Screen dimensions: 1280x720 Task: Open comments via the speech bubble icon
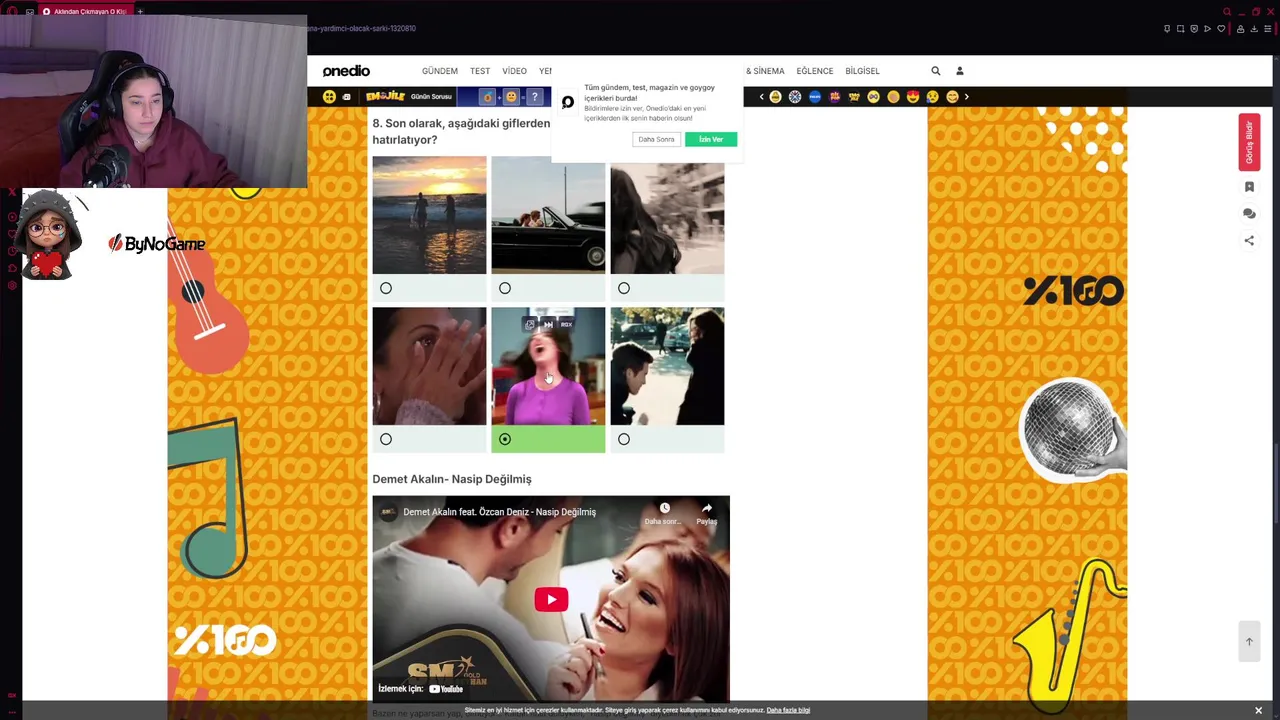[x=1249, y=214]
